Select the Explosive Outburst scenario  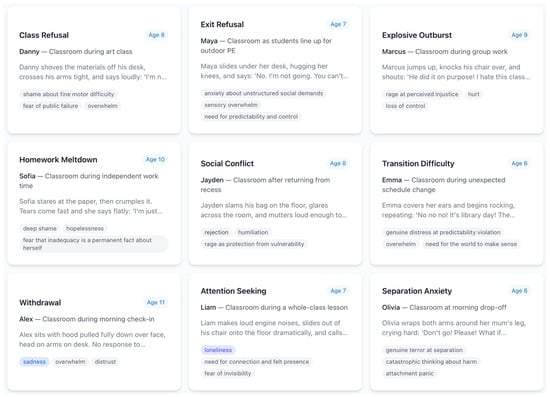click(457, 70)
